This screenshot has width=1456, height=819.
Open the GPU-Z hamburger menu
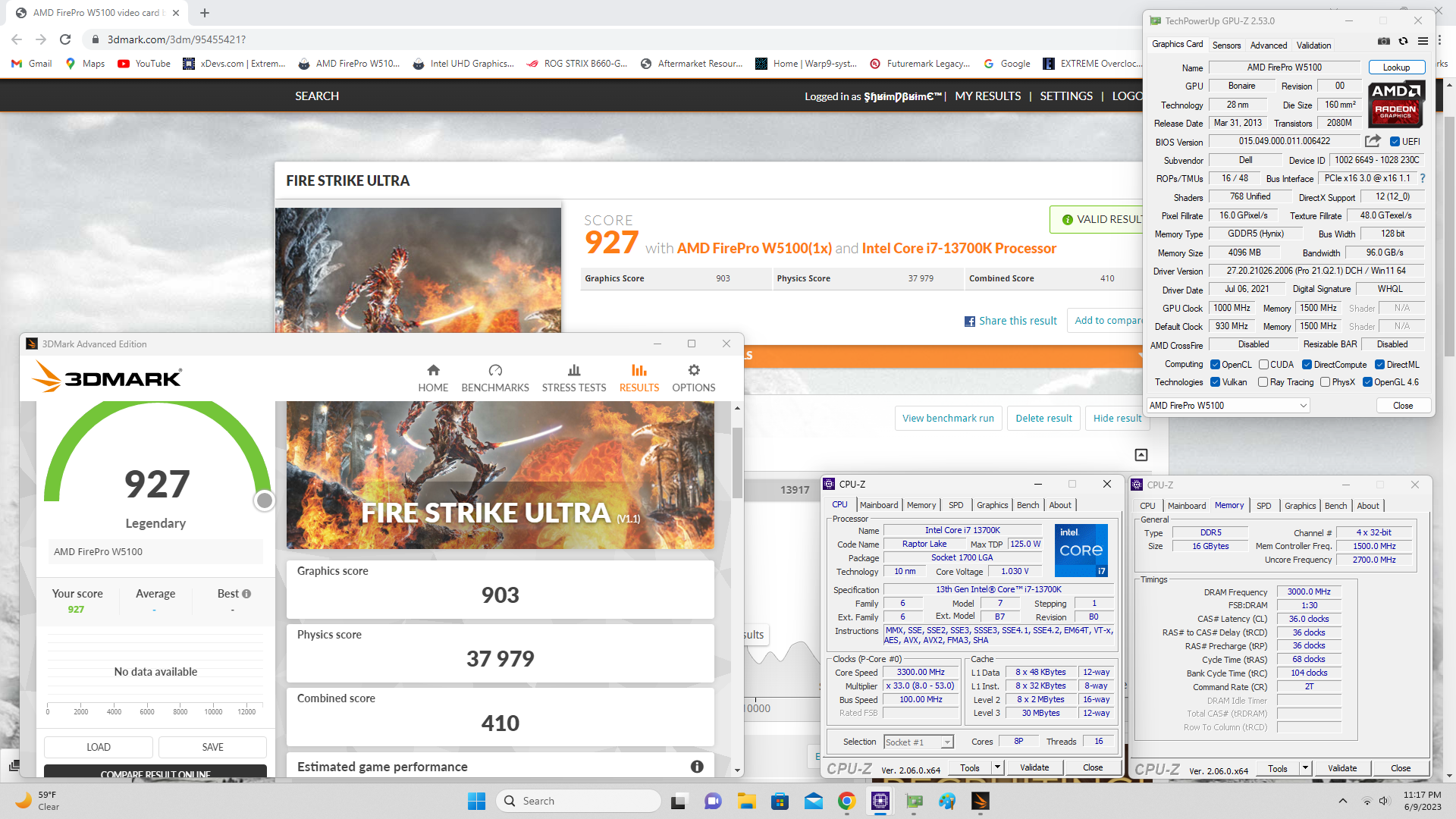click(x=1423, y=41)
